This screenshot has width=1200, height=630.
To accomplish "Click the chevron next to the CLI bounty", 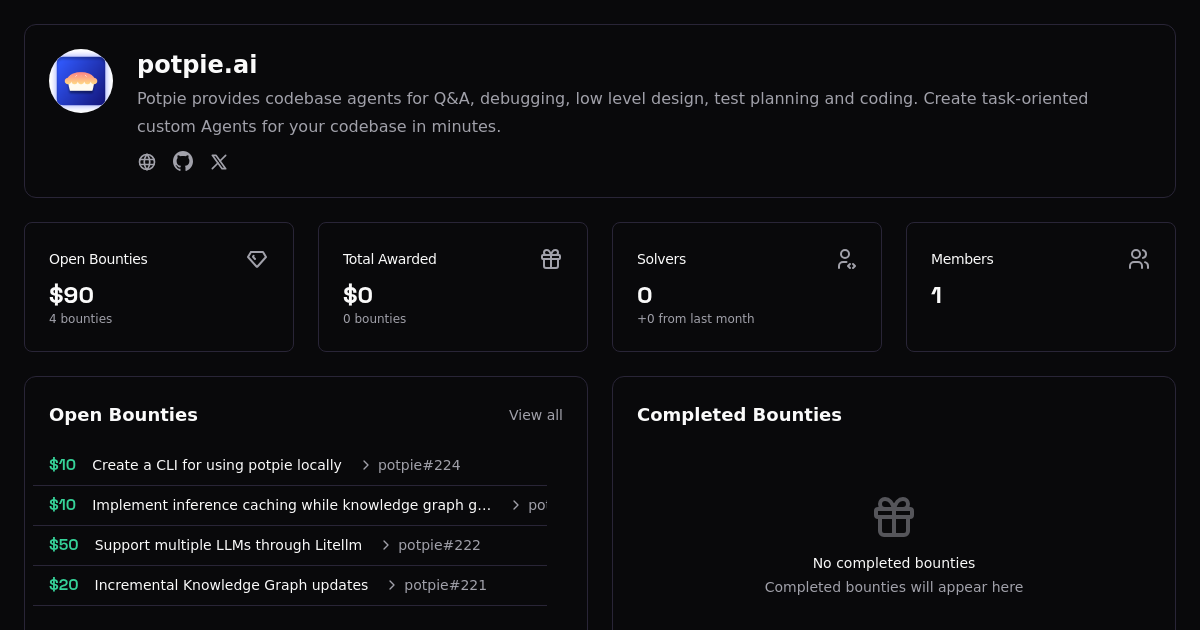I will click(366, 465).
